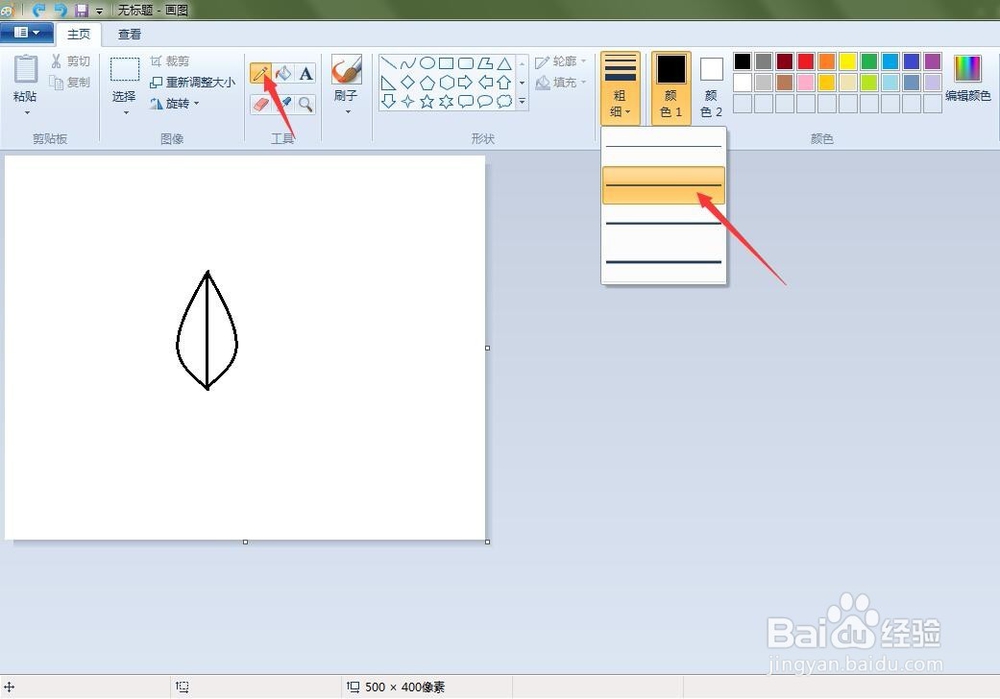Open the Paint file menu button

click(x=26, y=33)
